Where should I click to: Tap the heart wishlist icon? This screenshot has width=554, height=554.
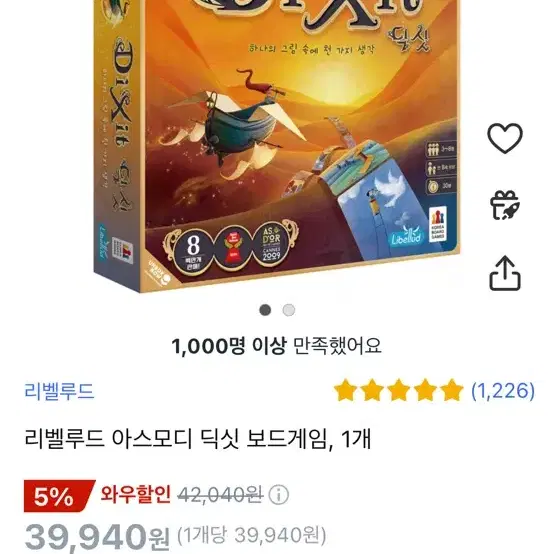point(505,138)
